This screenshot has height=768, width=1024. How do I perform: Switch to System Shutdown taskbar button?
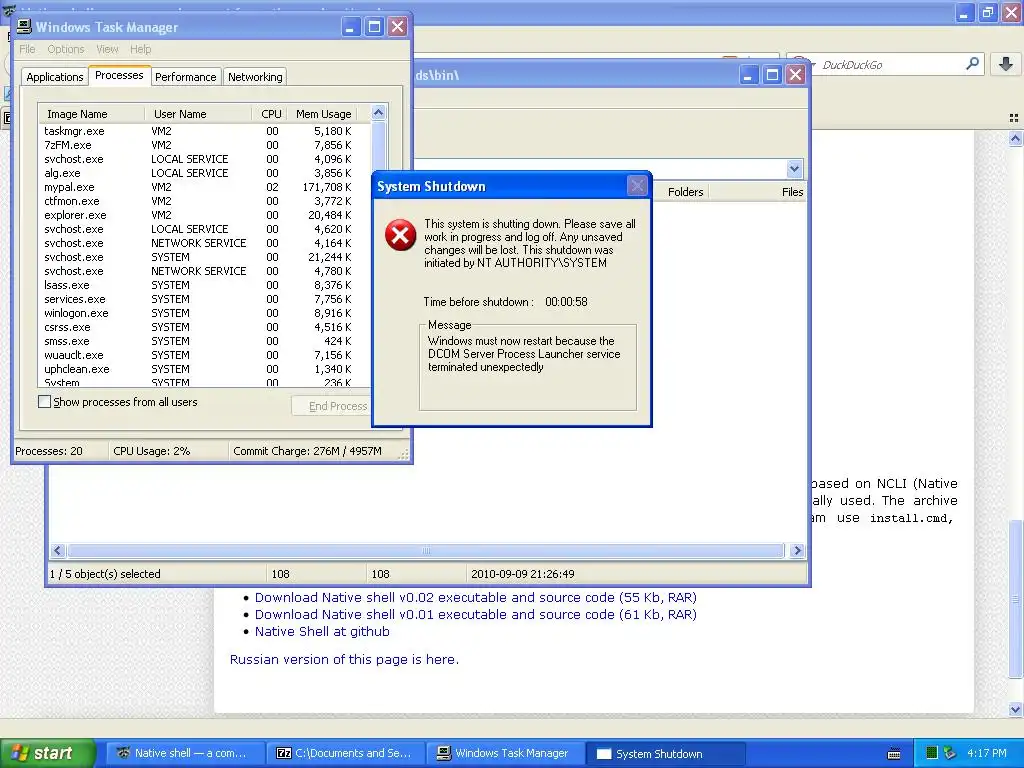click(665, 753)
